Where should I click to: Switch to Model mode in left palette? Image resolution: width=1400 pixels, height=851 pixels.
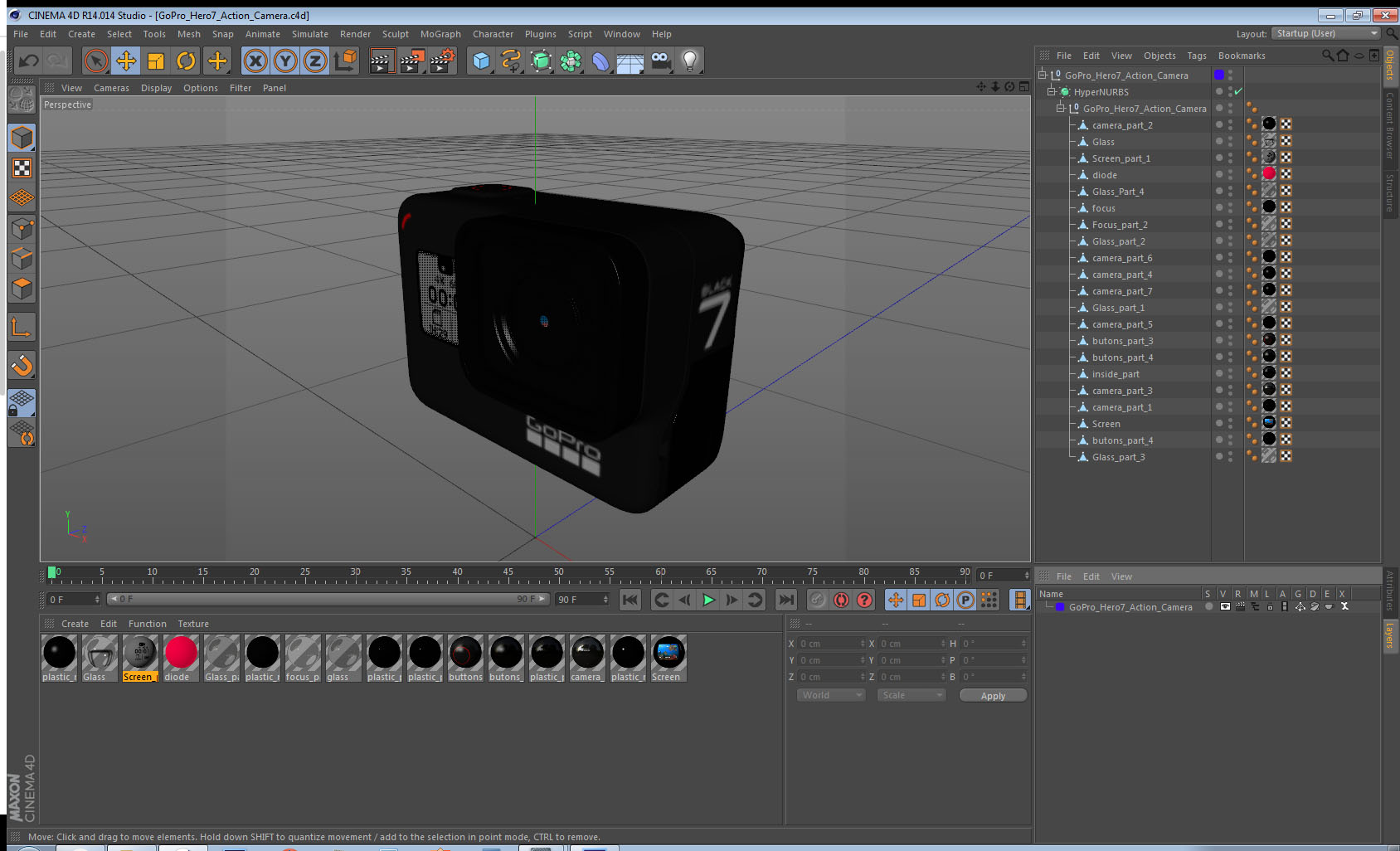pos(22,138)
